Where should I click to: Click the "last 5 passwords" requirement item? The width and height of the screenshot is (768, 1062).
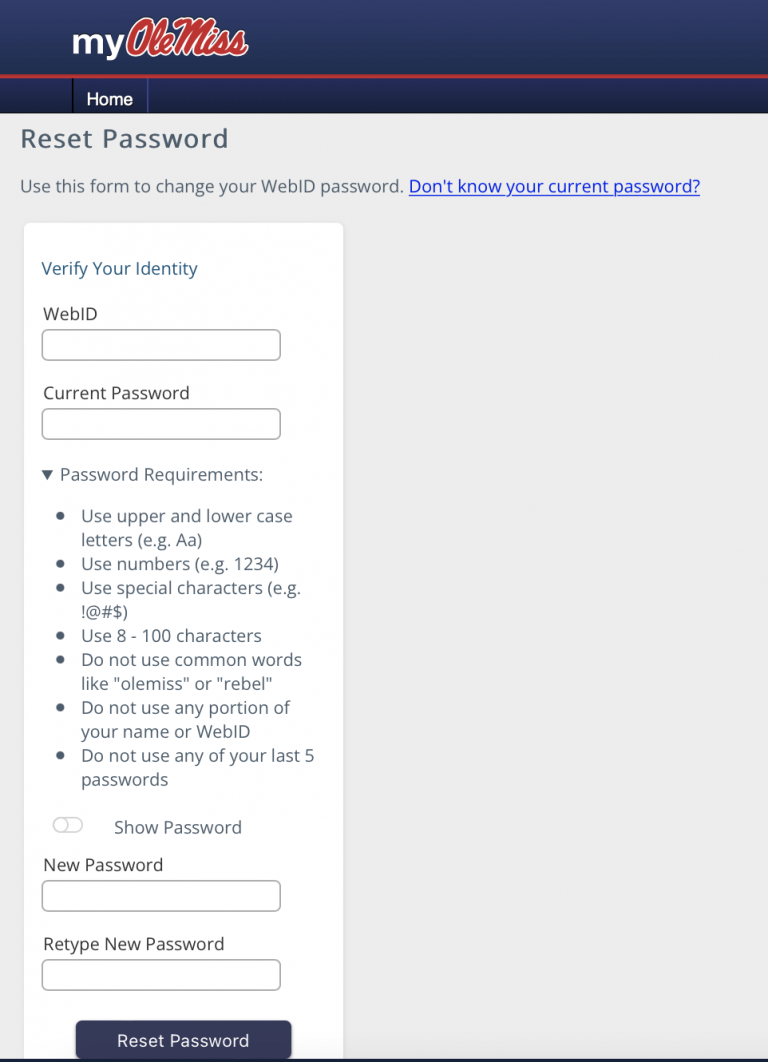[198, 767]
